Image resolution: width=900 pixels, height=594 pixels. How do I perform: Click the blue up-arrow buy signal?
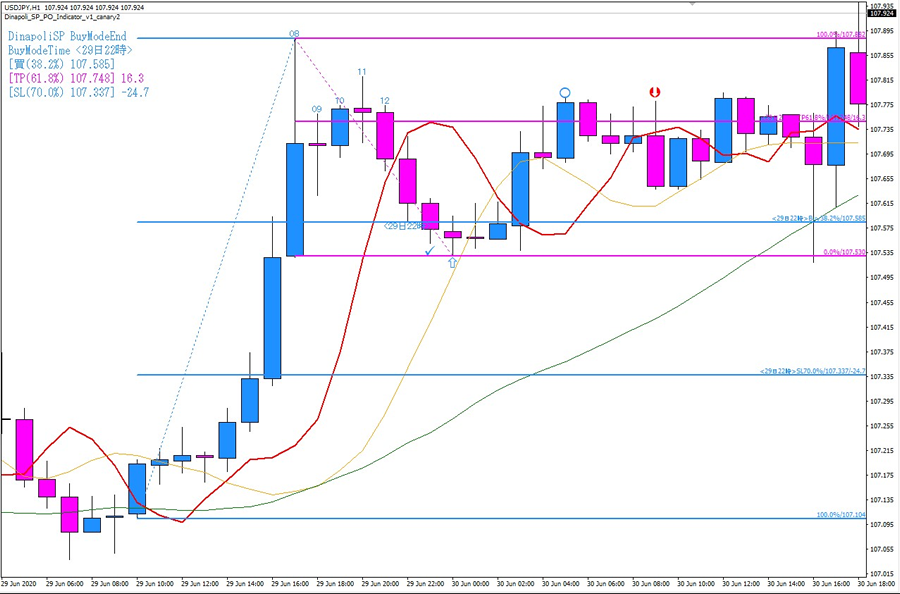tap(452, 262)
